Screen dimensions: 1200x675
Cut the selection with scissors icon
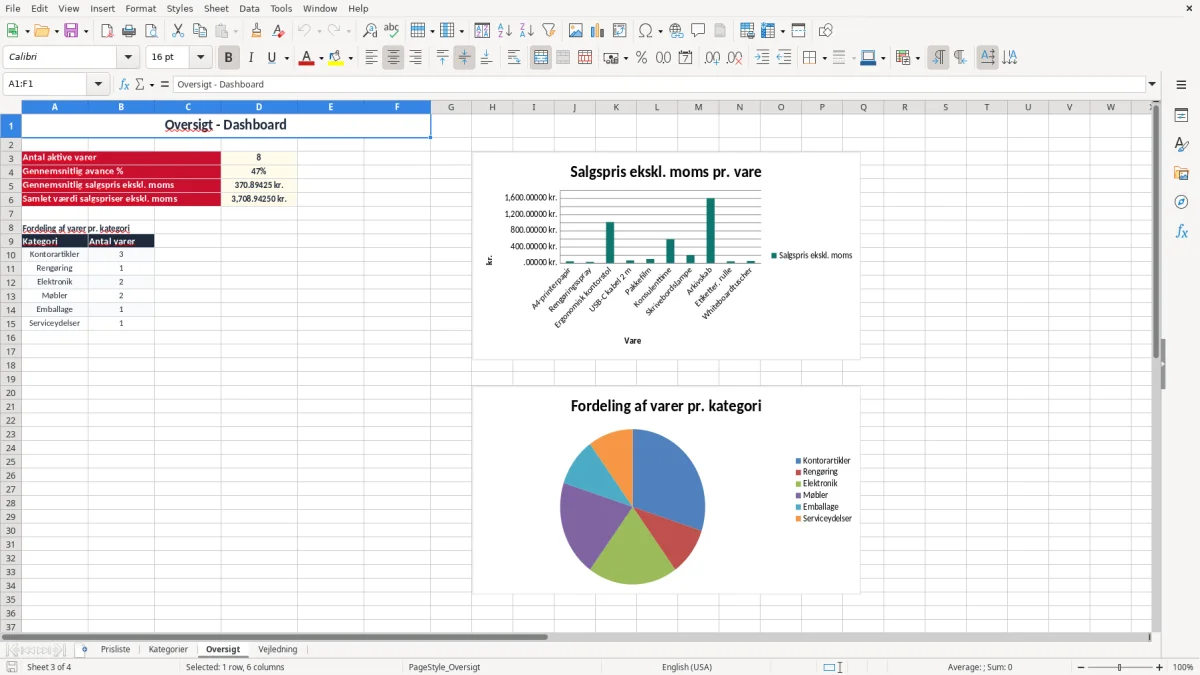pyautogui.click(x=178, y=31)
